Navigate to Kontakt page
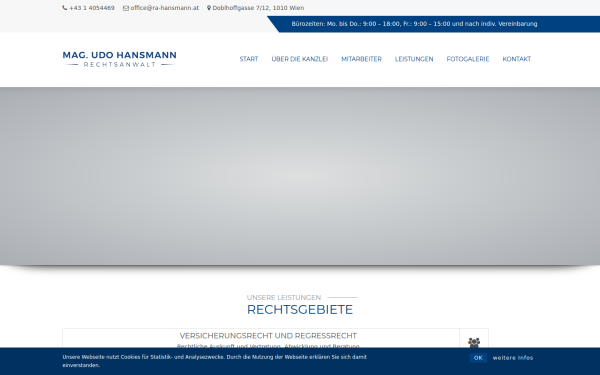 tap(517, 59)
